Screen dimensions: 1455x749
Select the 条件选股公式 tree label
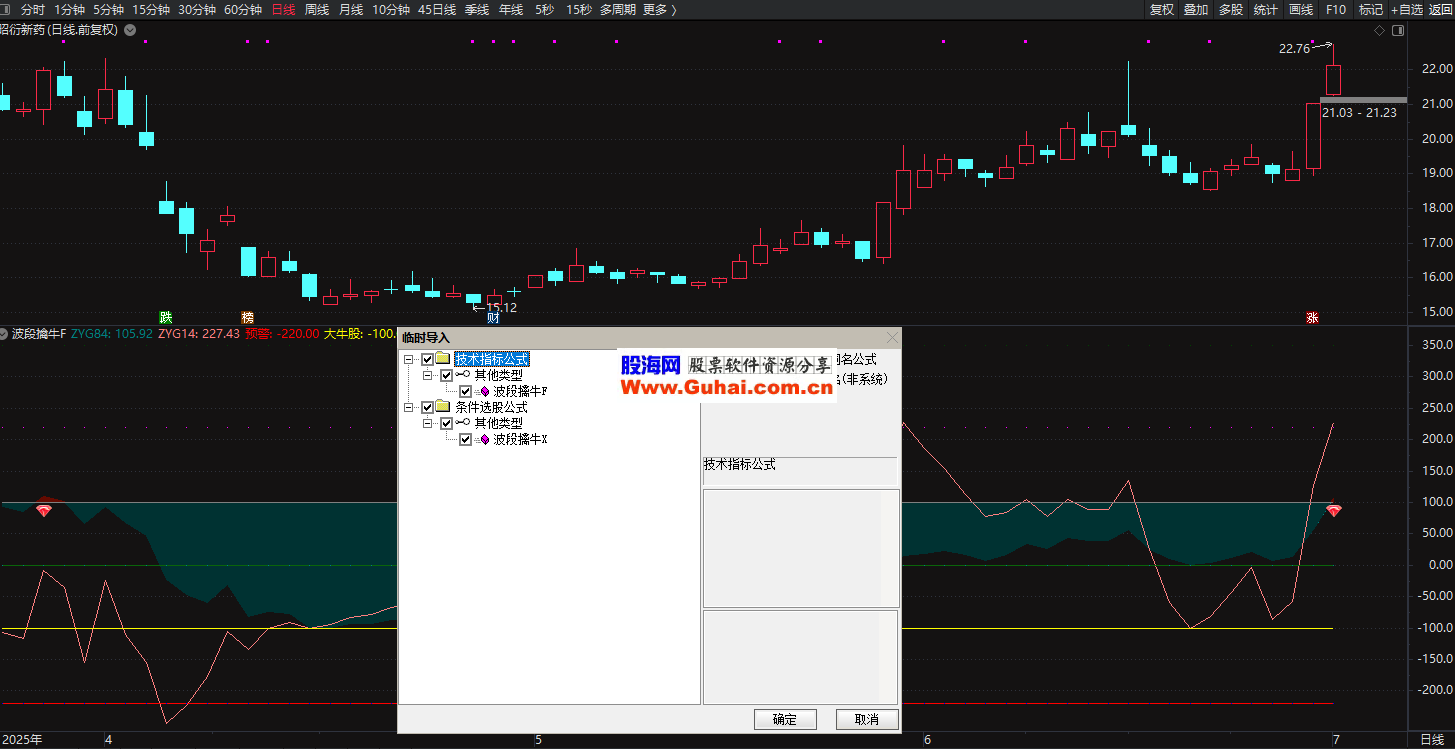491,407
